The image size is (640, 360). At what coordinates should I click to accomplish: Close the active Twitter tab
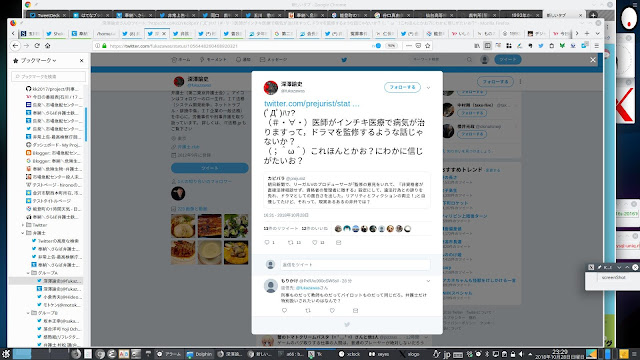click(164, 33)
